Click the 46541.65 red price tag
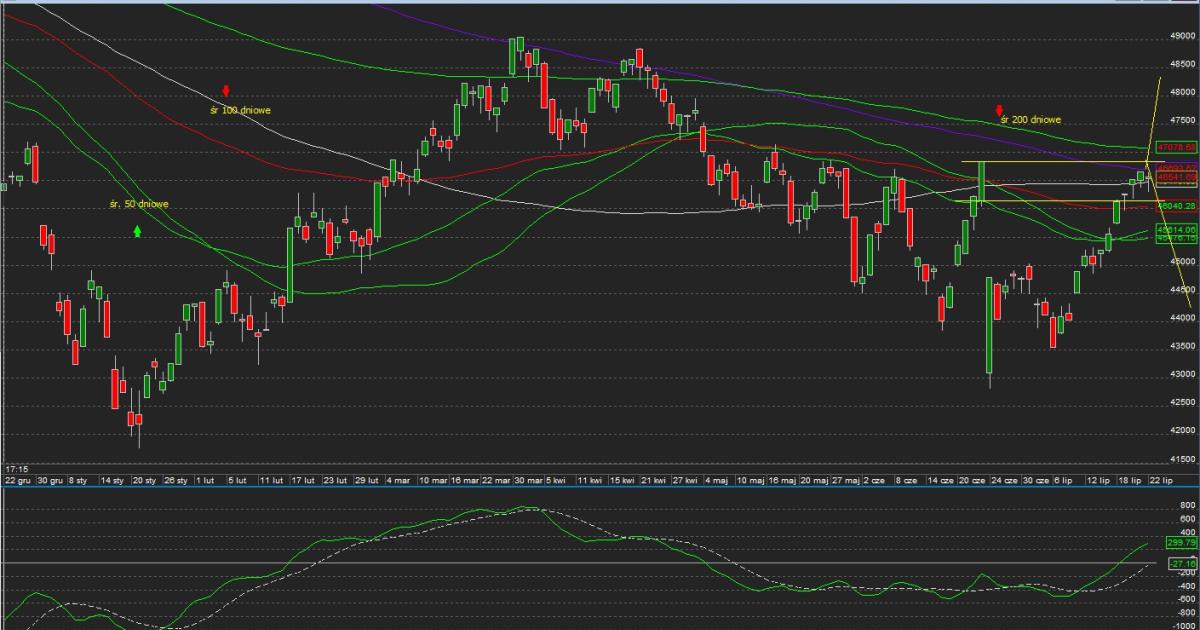The image size is (1200, 630). [x=1176, y=177]
